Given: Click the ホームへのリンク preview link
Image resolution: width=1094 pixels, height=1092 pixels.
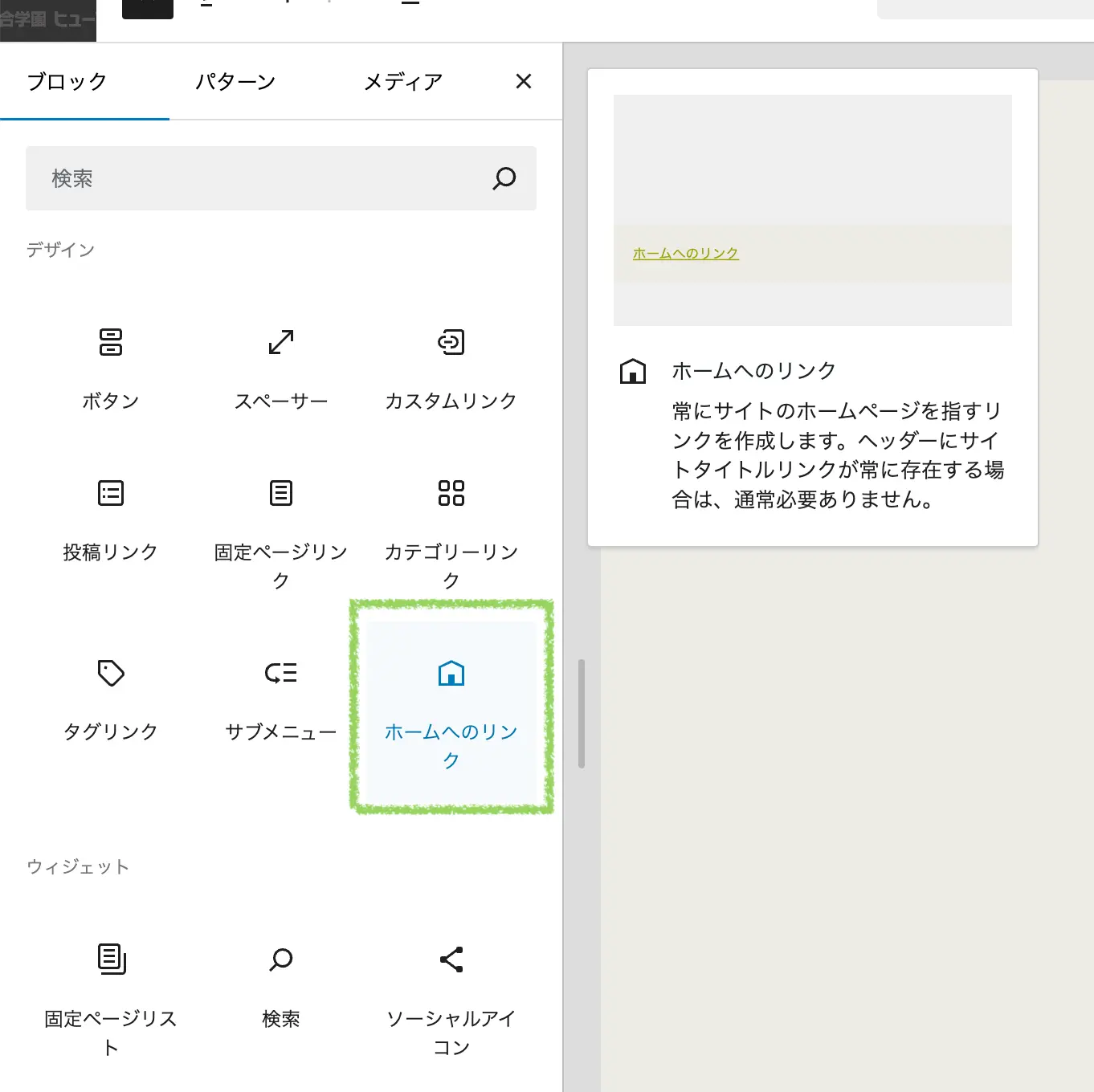Looking at the screenshot, I should pos(685,254).
